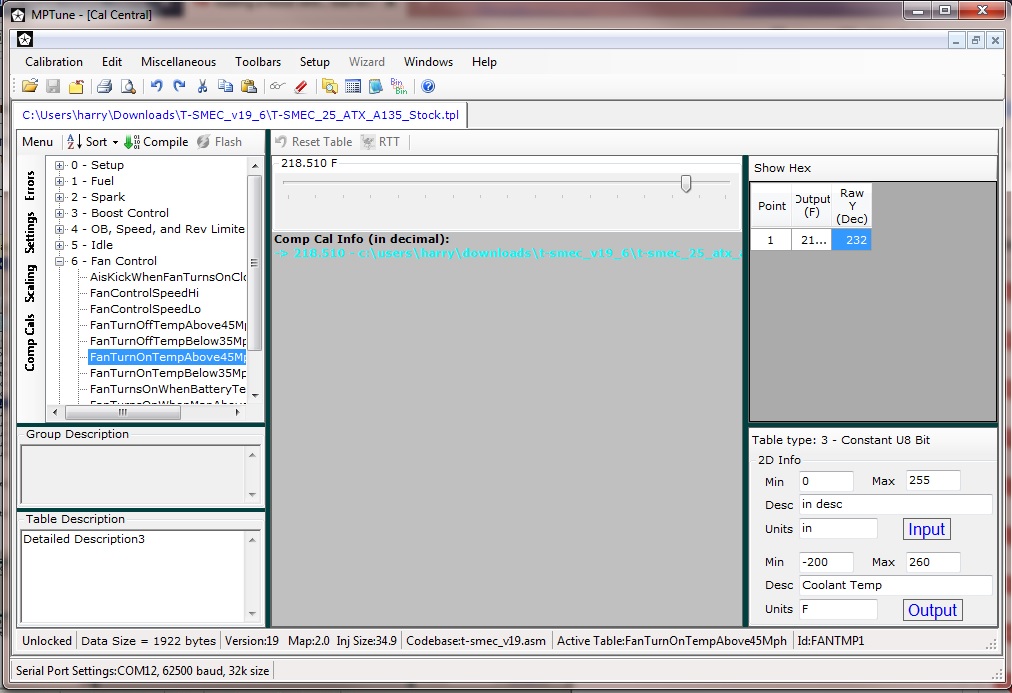Select AisKickWhenFanTurnsOnCl tree item

tap(168, 277)
